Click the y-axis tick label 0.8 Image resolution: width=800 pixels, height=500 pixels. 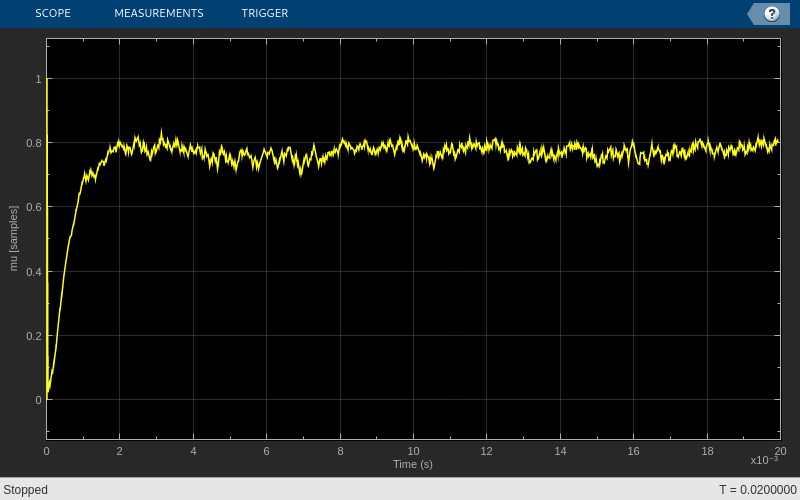[x=34, y=143]
